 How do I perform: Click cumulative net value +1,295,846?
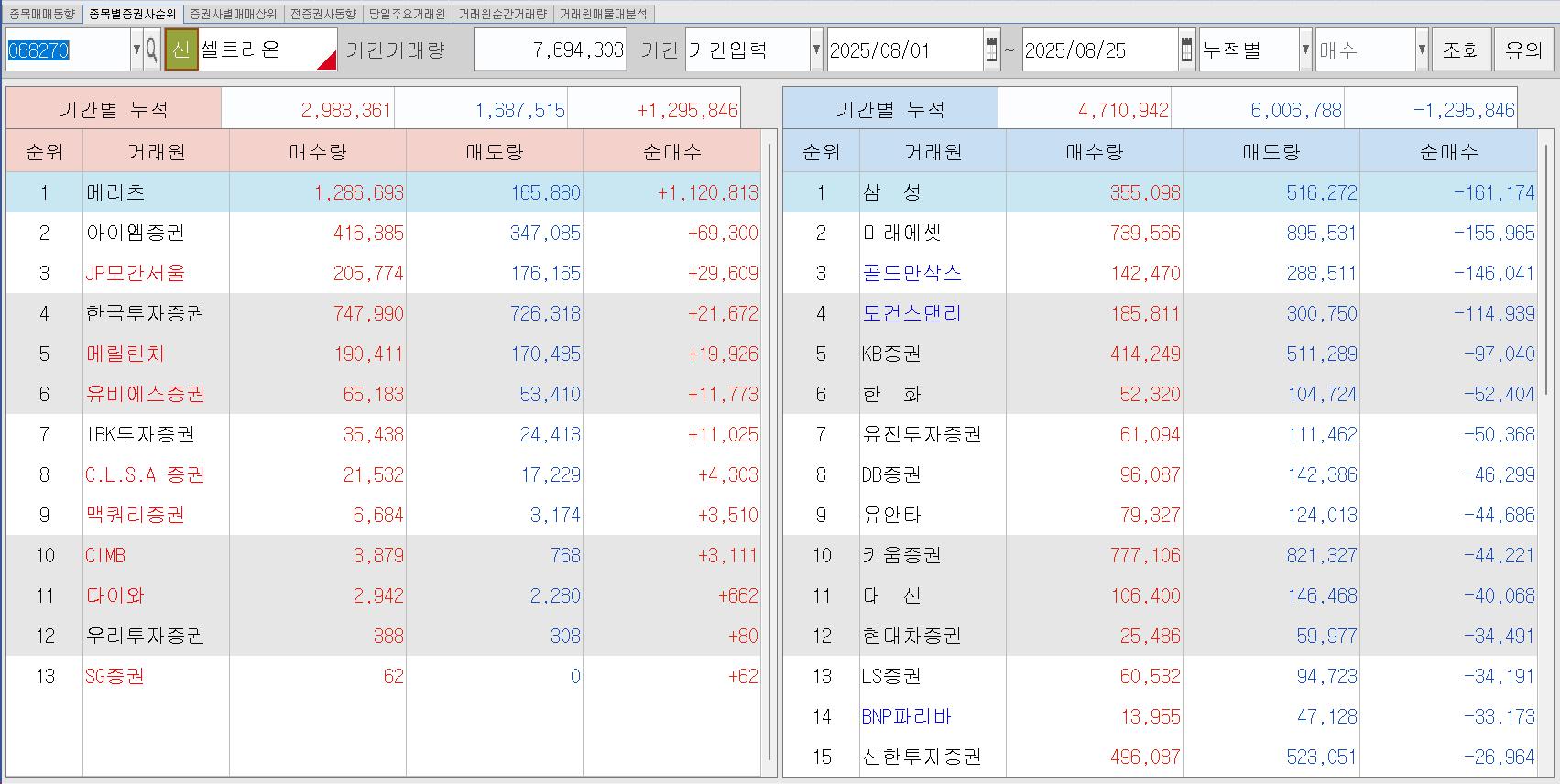688,110
